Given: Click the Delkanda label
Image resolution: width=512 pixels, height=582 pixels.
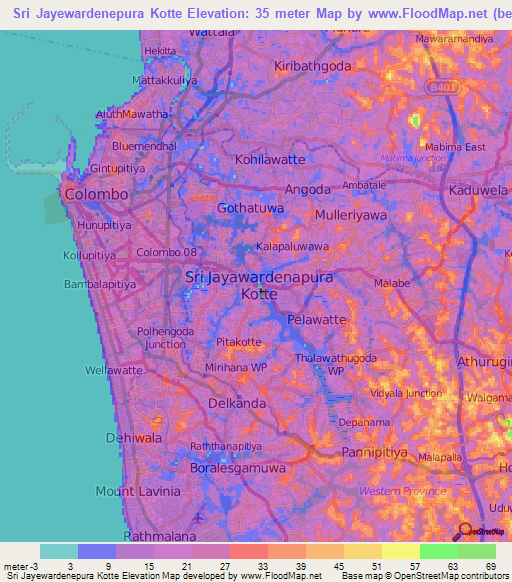Looking at the screenshot, I should pyautogui.click(x=237, y=403).
